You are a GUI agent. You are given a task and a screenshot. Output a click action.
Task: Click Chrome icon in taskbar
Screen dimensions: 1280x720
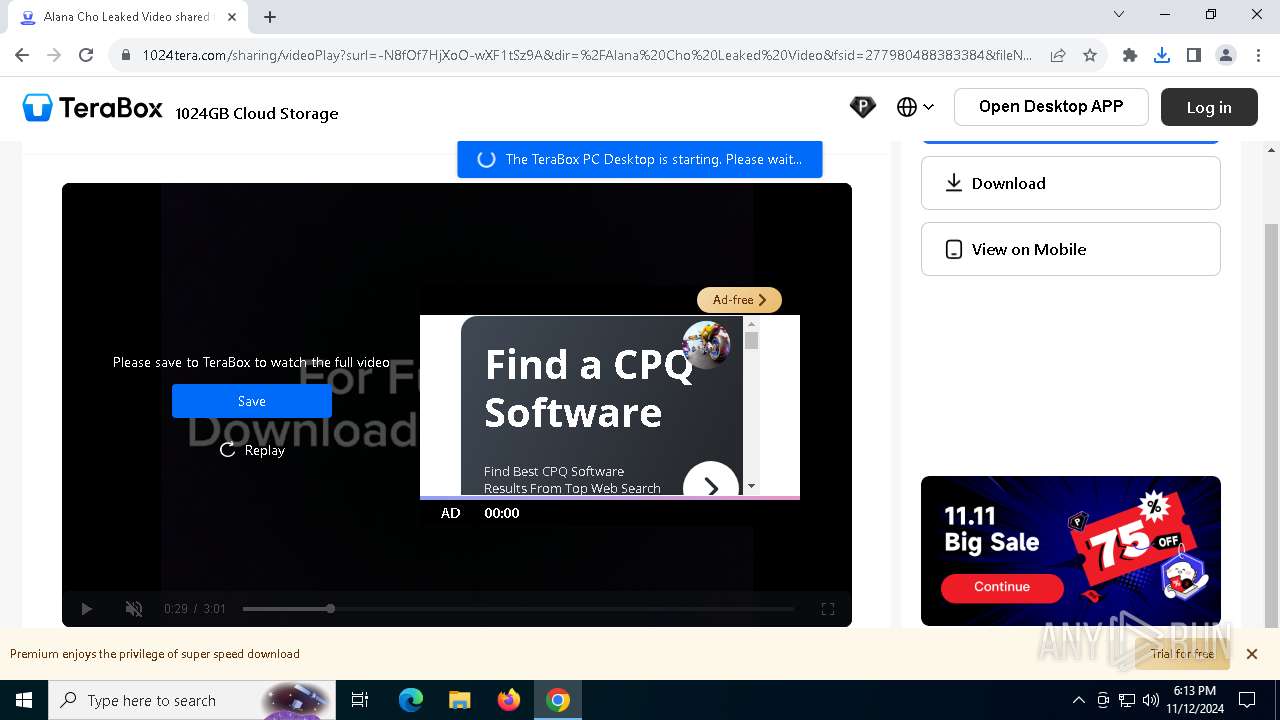[x=558, y=700]
